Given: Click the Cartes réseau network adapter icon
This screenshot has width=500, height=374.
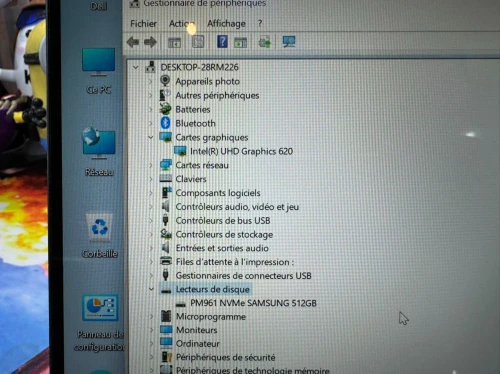Looking at the screenshot, I should pyautogui.click(x=166, y=165).
